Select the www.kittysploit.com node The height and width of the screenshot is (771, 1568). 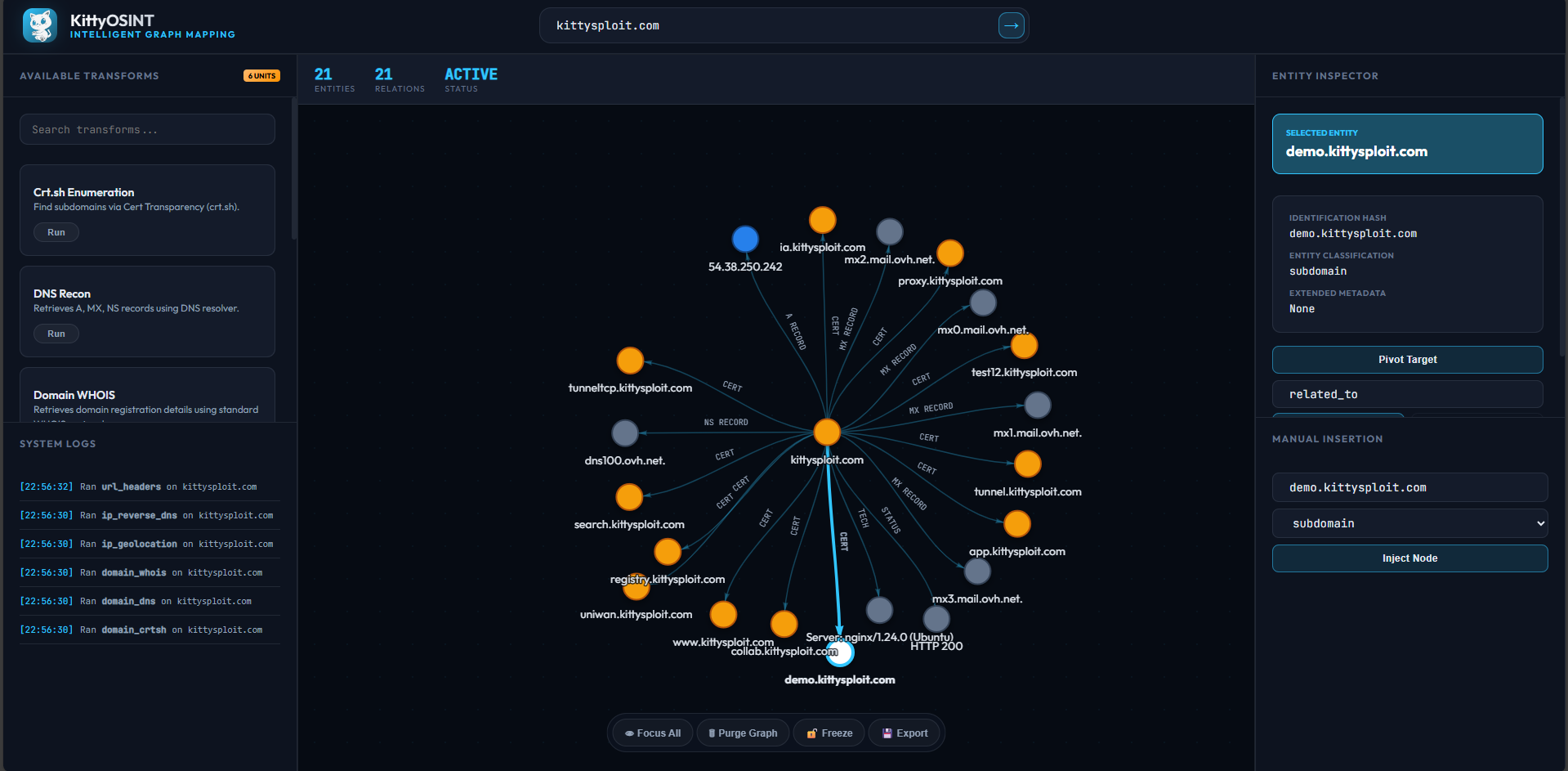click(723, 614)
